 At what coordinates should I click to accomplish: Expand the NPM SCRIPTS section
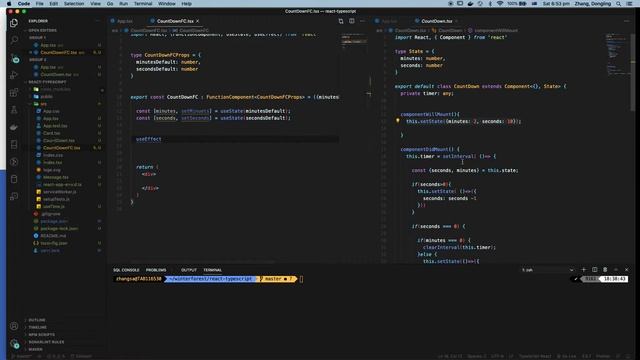click(x=41, y=335)
